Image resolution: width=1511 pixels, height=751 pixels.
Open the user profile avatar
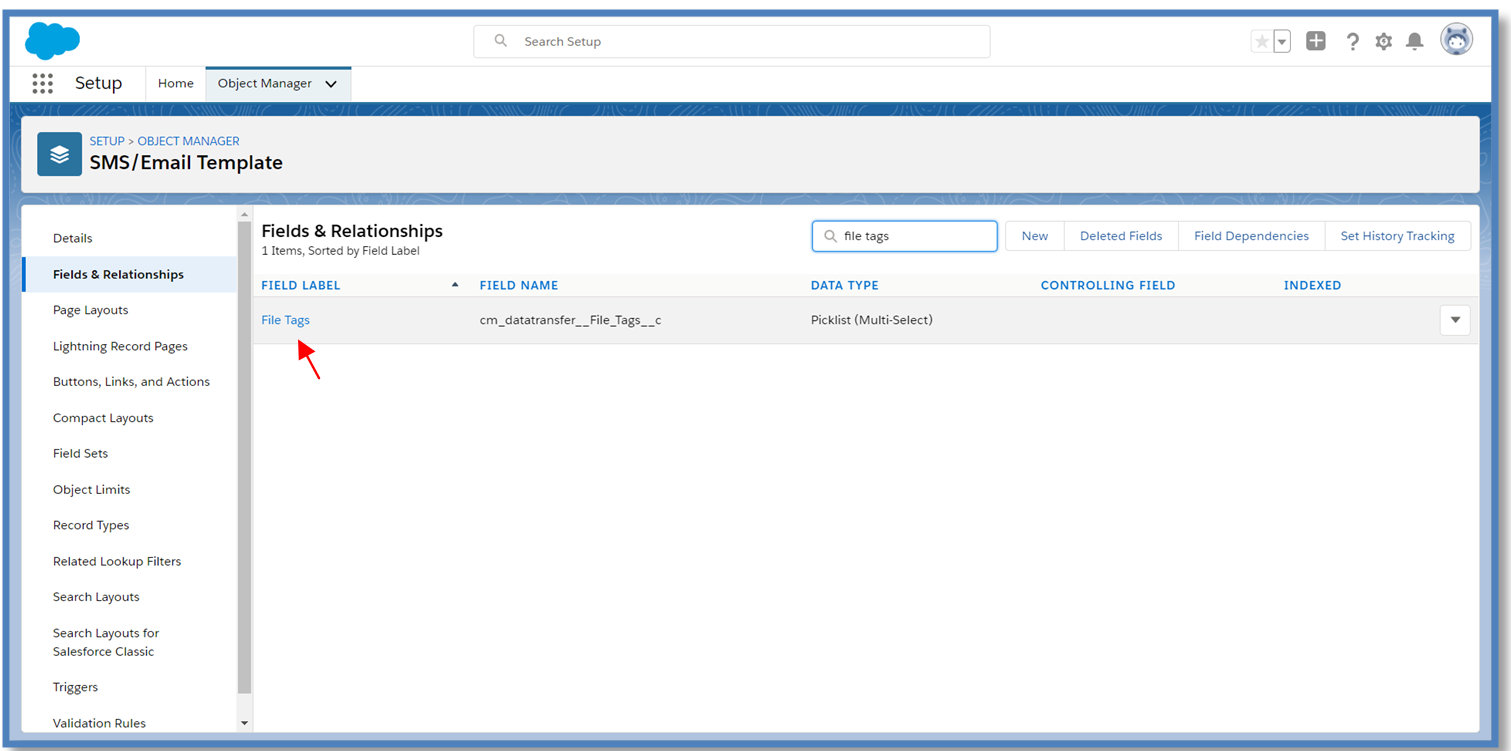click(x=1456, y=40)
